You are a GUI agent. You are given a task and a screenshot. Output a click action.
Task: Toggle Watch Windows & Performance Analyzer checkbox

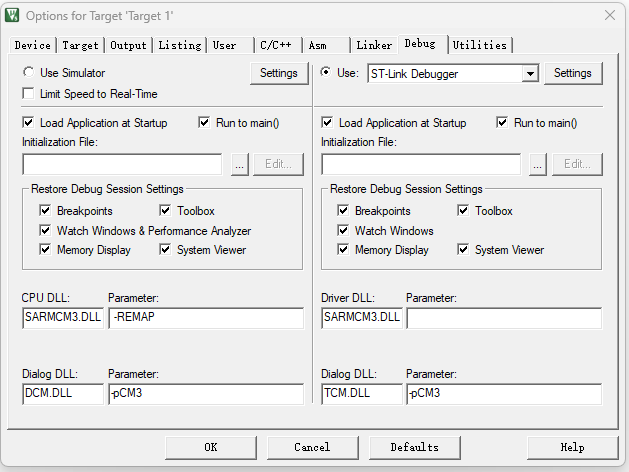coord(45,231)
